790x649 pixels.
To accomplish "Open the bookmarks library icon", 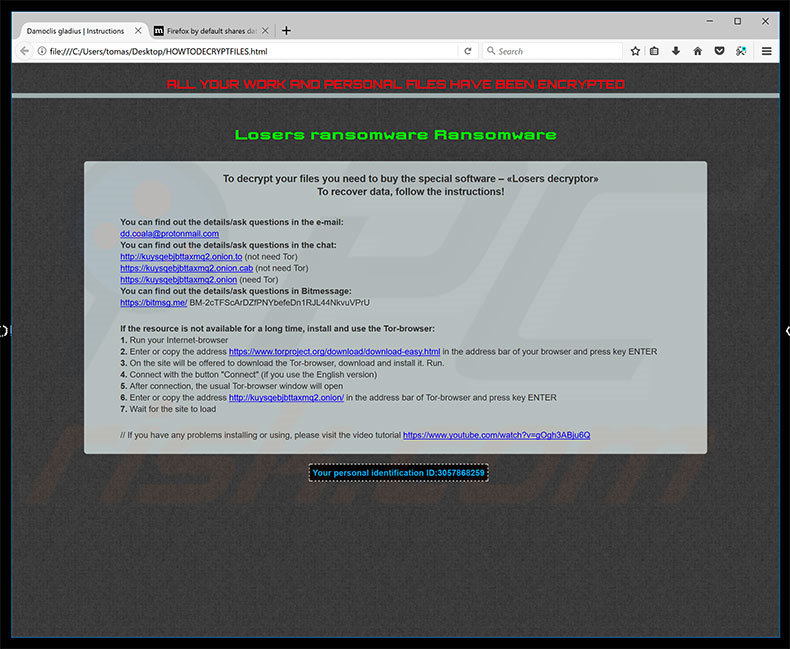I will [x=655, y=51].
